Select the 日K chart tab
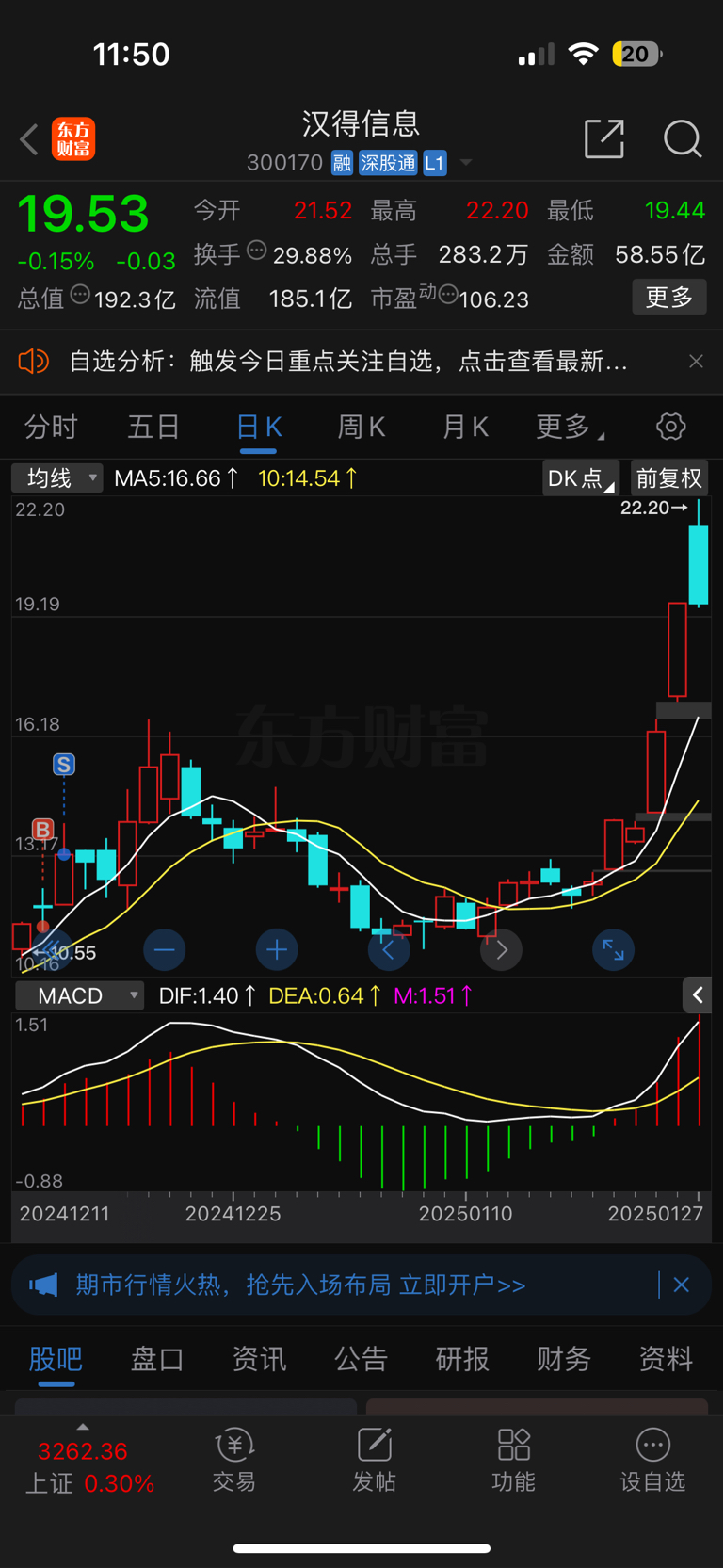The width and height of the screenshot is (724, 1568). click(259, 428)
